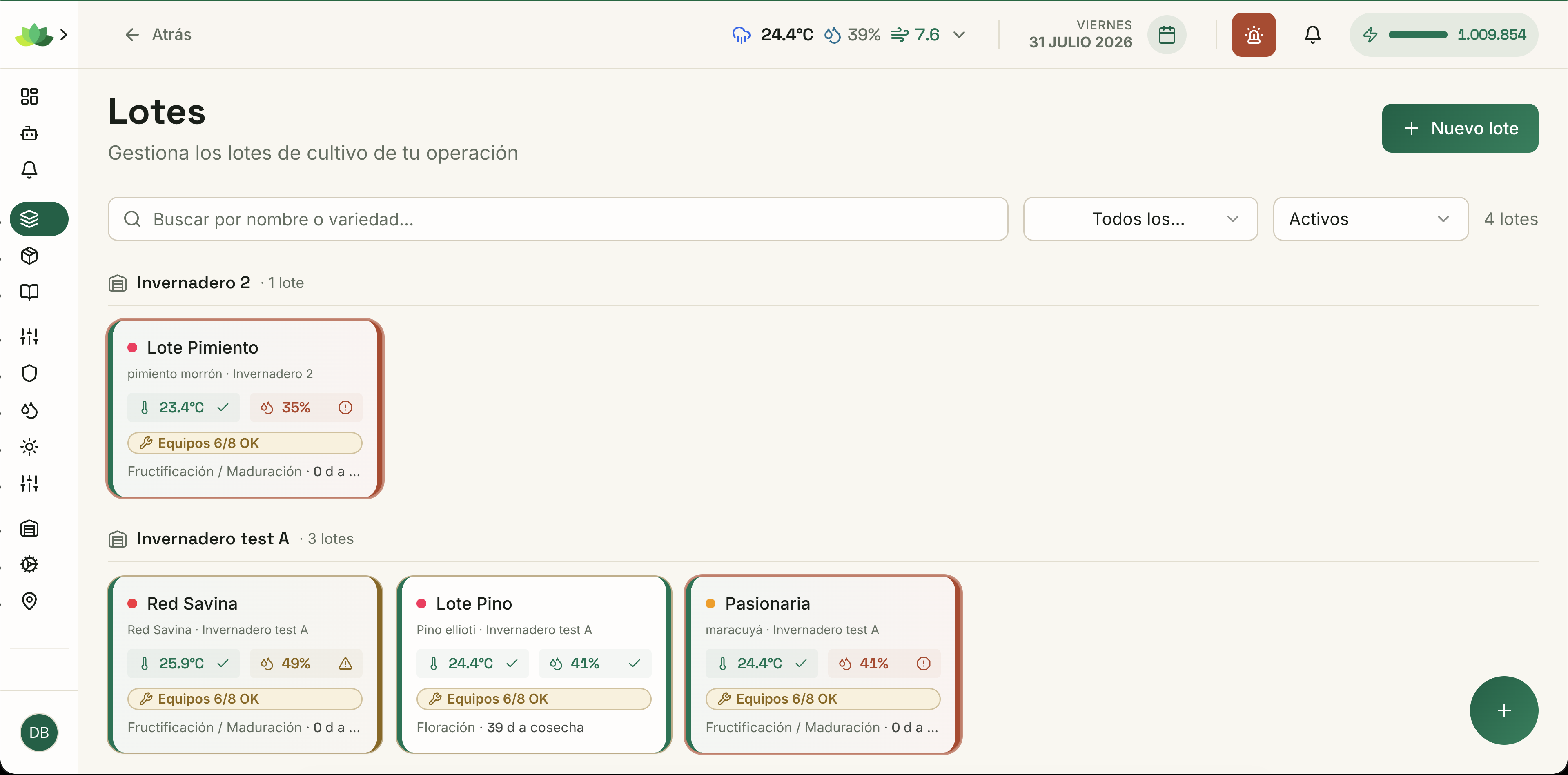Open the greenhouse building icon in sidebar

29,528
